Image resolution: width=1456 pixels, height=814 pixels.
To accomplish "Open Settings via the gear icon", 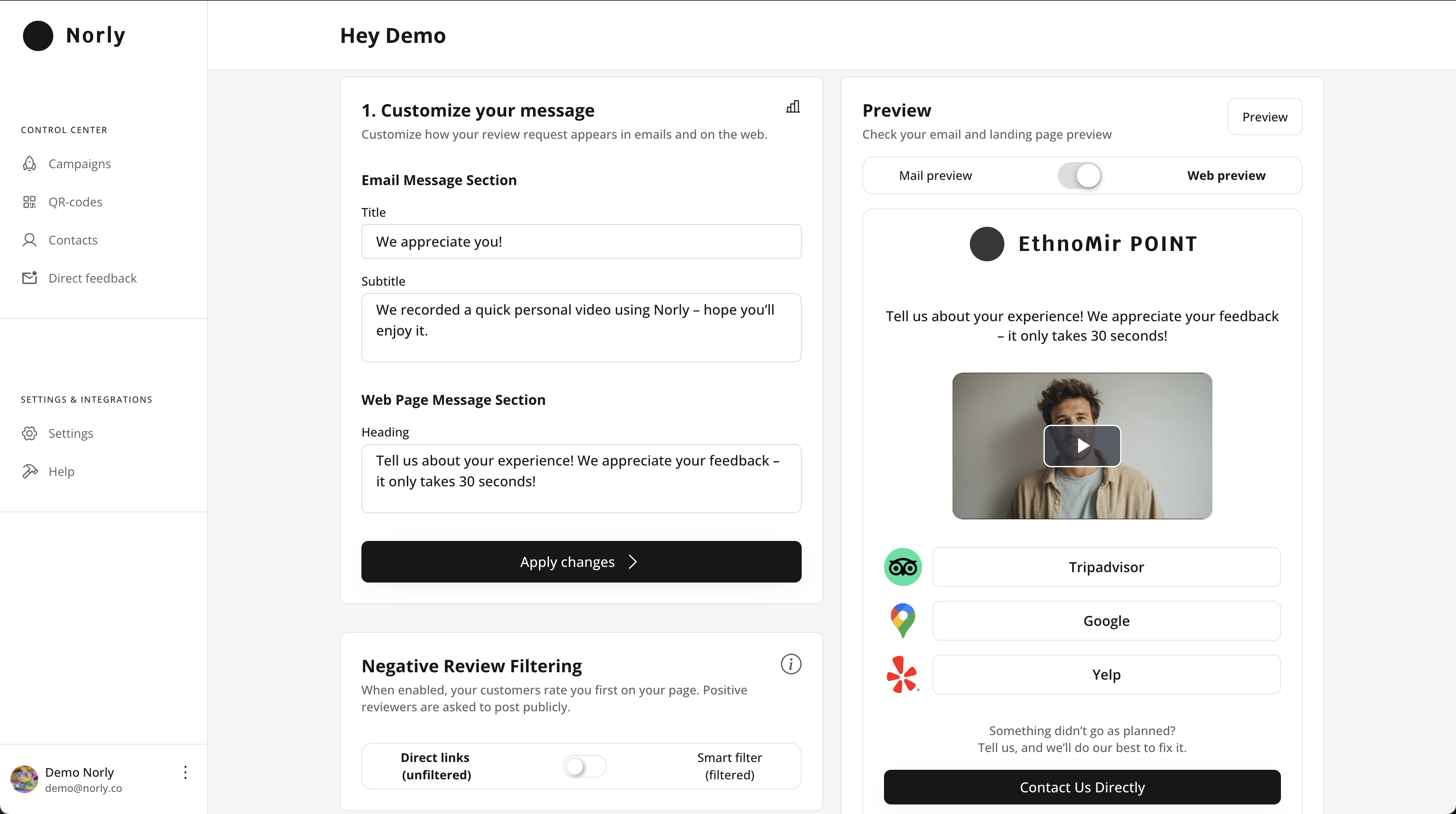I will (29, 433).
